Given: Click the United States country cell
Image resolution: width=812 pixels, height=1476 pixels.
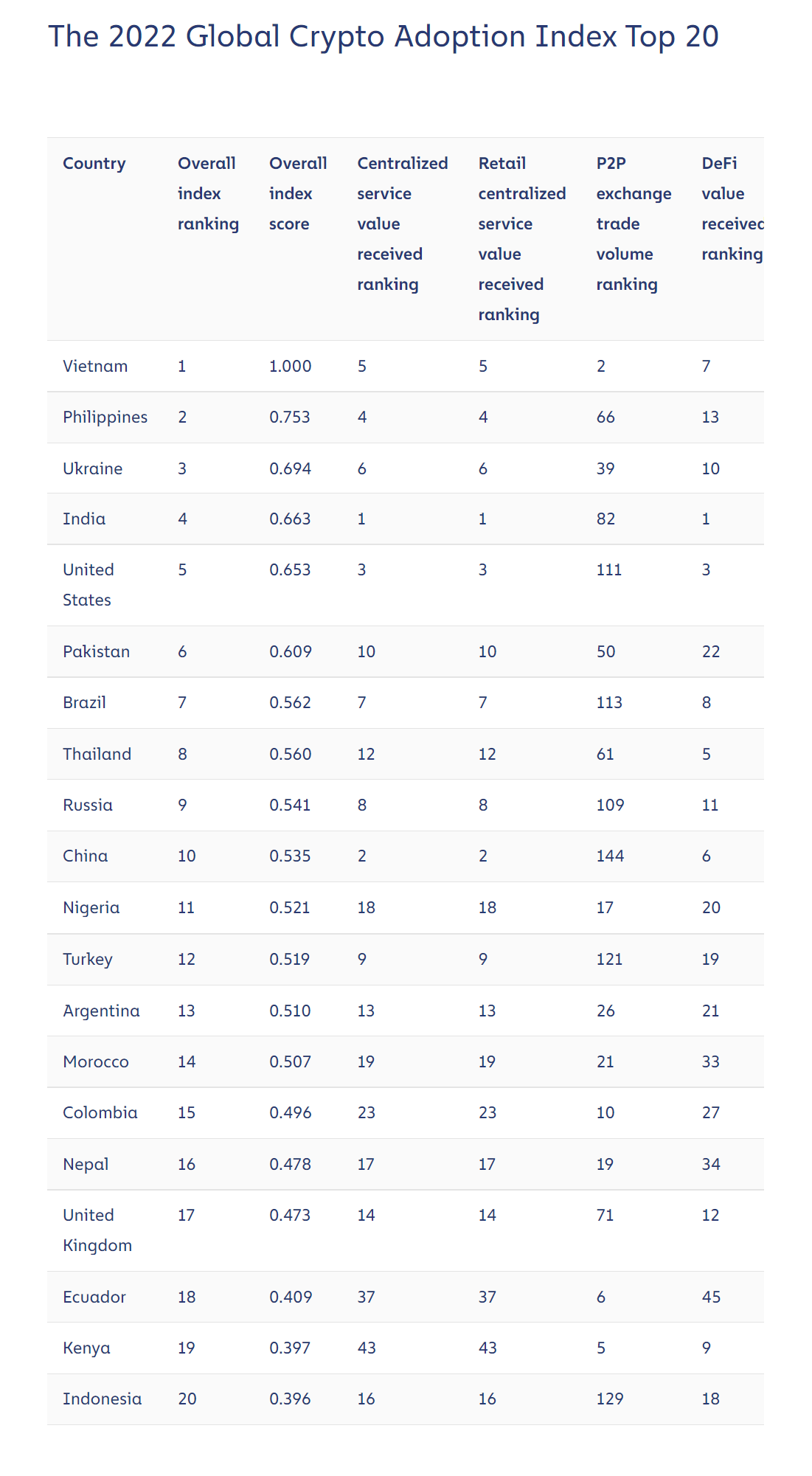Looking at the screenshot, I should (x=88, y=586).
